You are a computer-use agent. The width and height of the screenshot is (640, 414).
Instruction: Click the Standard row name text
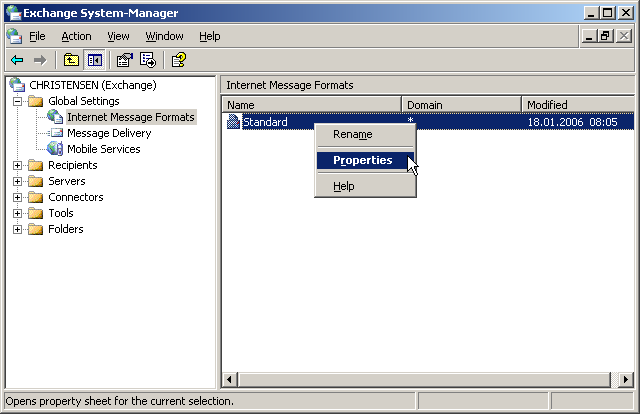tap(265, 122)
